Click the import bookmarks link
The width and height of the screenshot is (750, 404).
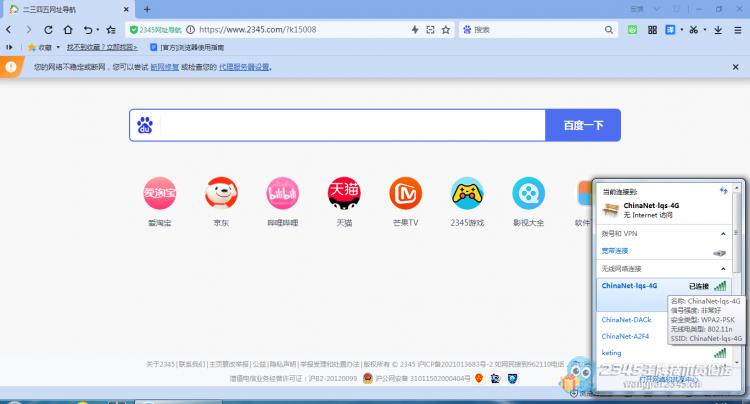pos(102,47)
